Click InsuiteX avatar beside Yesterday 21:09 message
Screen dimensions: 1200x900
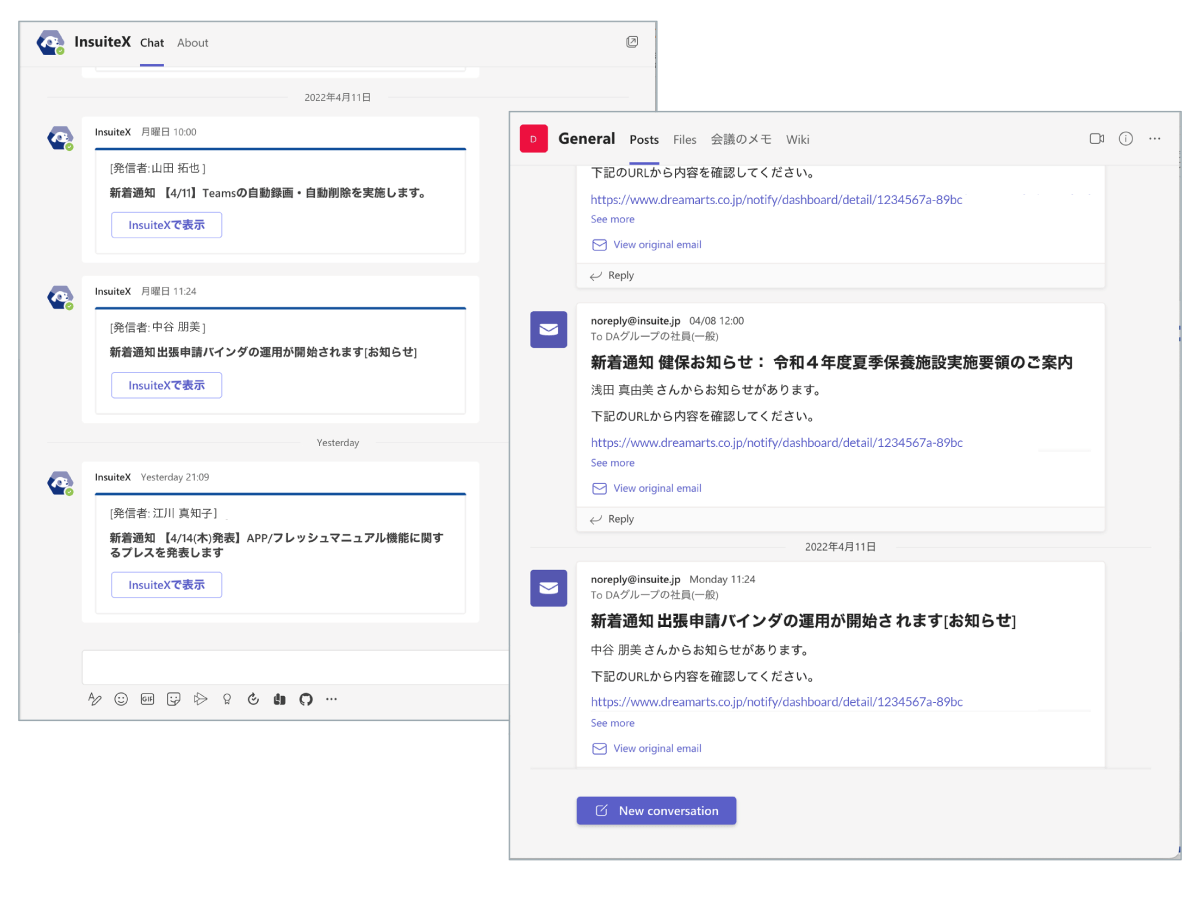coord(60,483)
